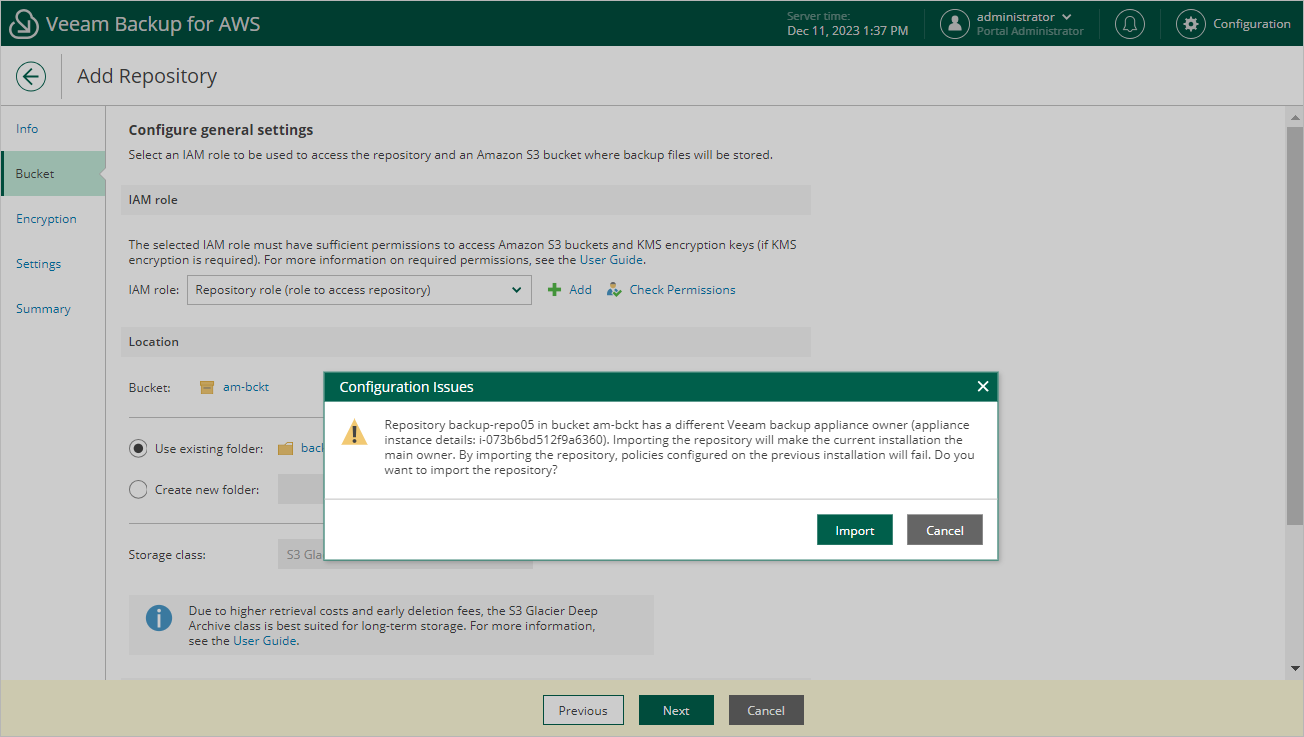
Task: Click the Storage class label
Action: click(x=168, y=555)
